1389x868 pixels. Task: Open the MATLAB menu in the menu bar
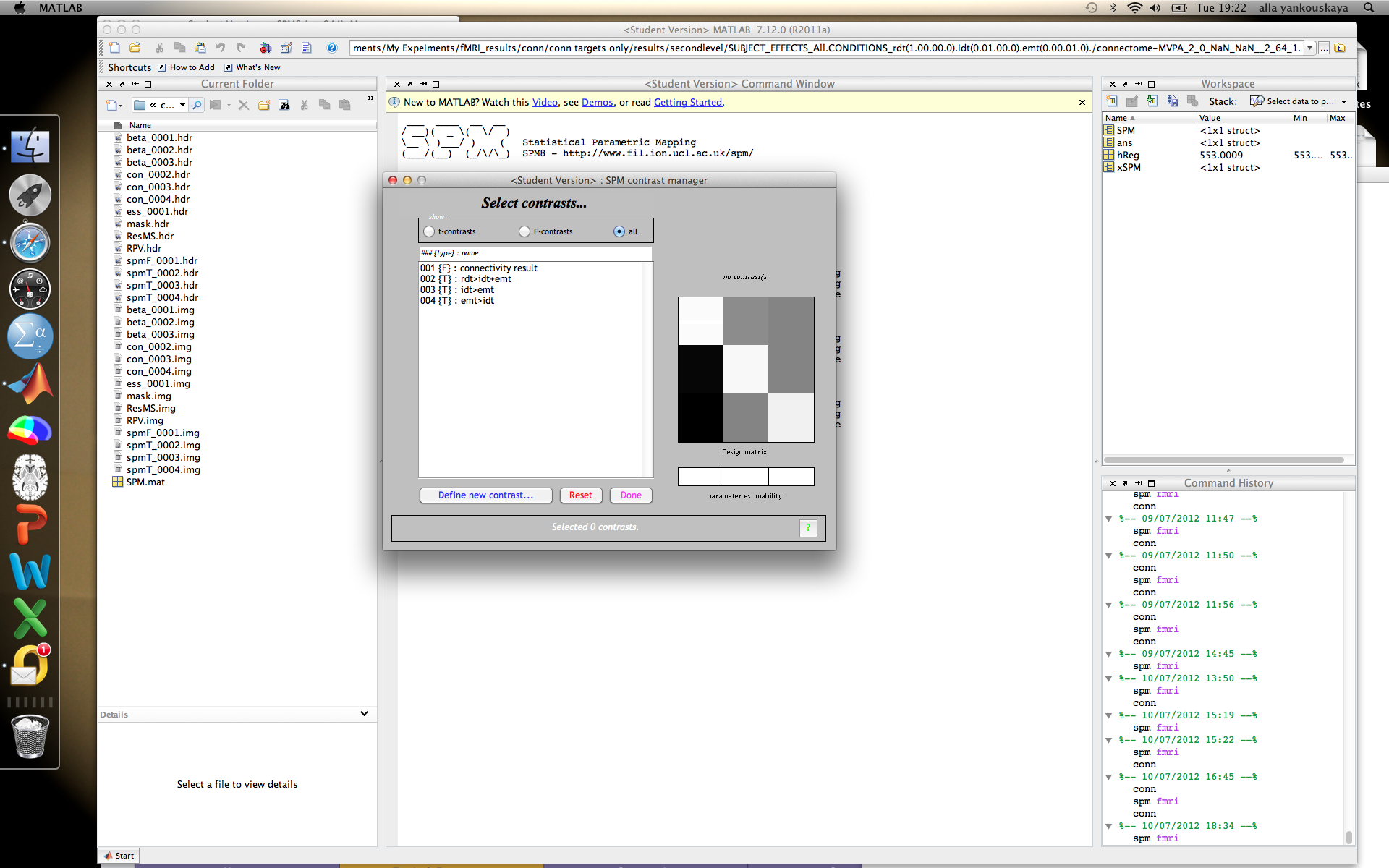60,8
